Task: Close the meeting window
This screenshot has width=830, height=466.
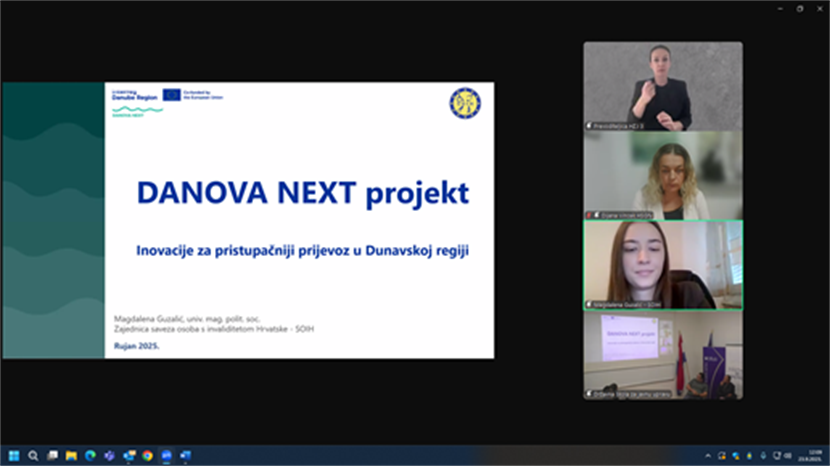Action: pos(819,8)
